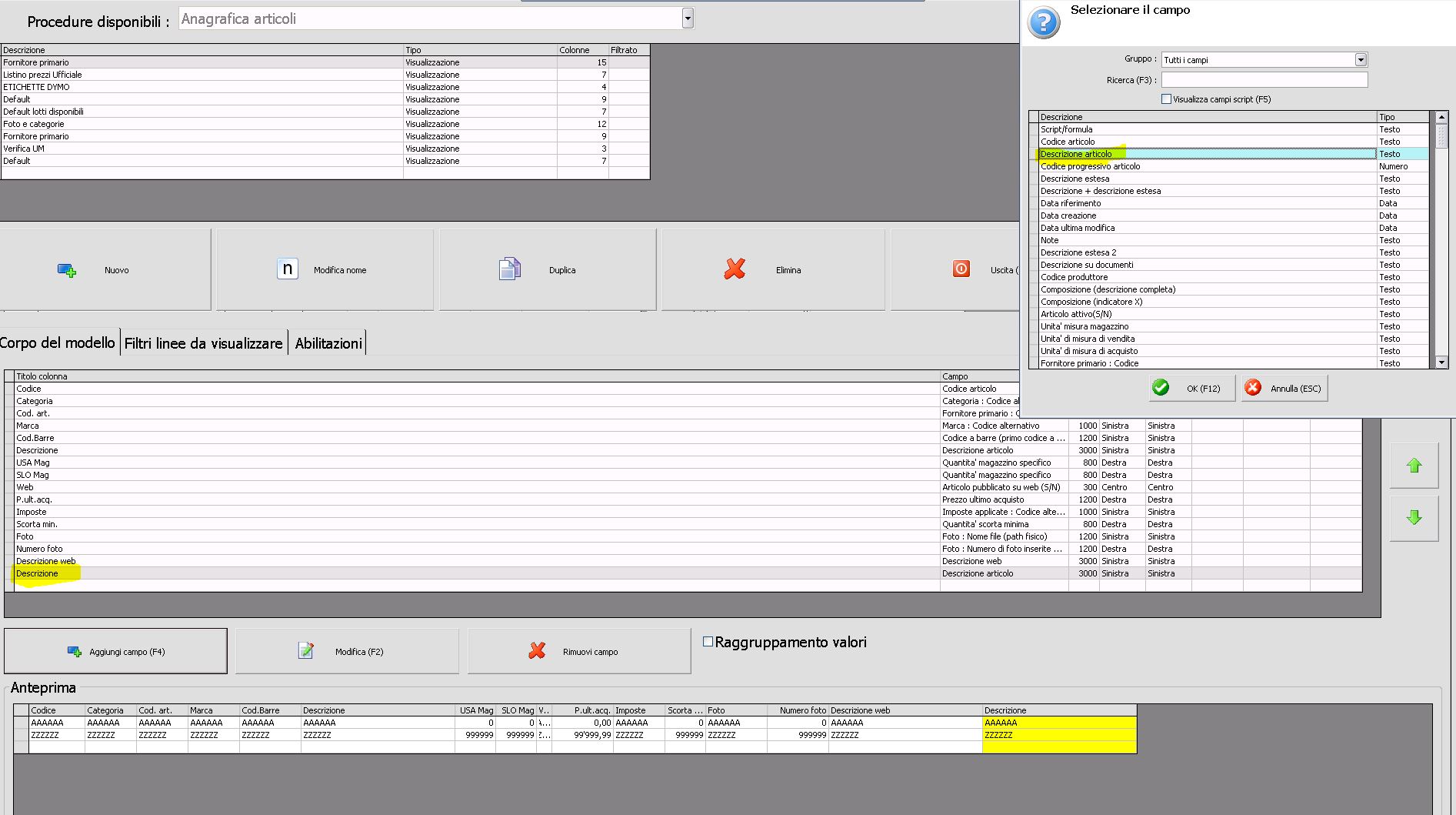Viewport: 1456px width, 815px height.
Task: Select Descrizione estesa in field list
Action: (1075, 179)
